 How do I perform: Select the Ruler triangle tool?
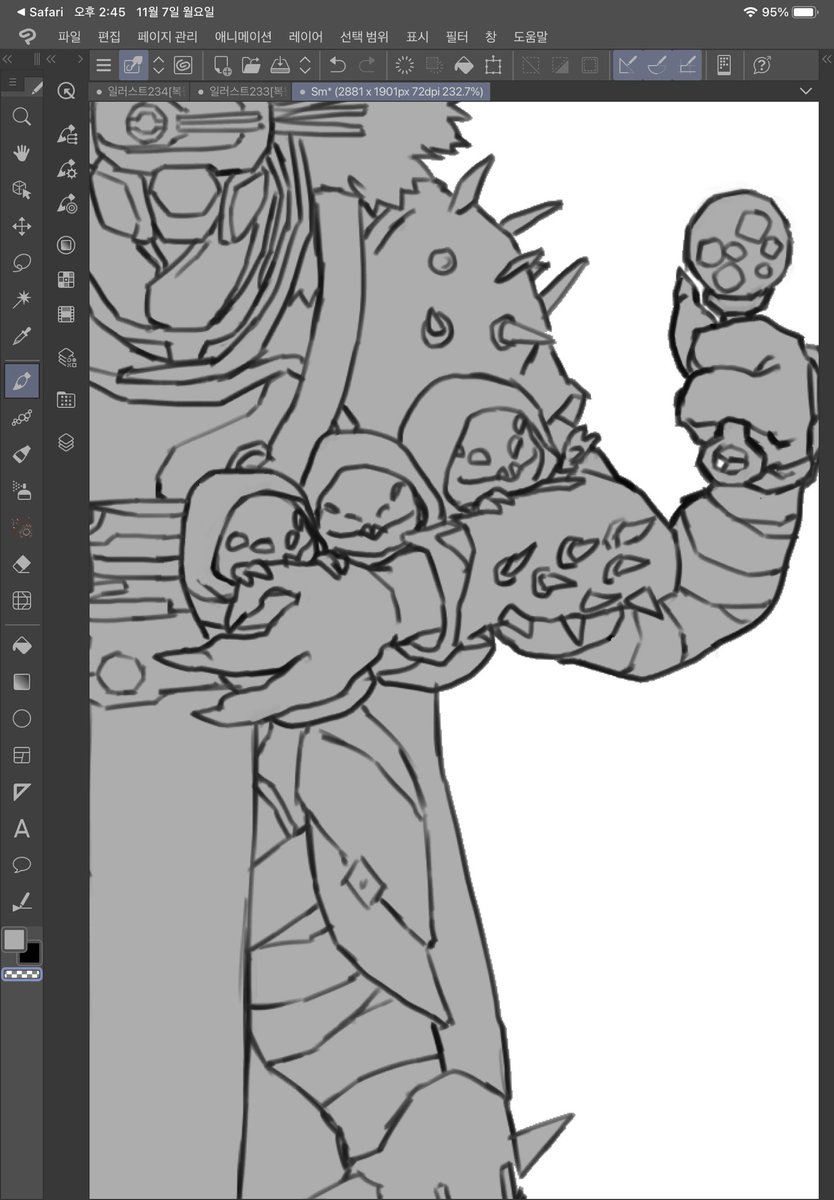[21, 792]
